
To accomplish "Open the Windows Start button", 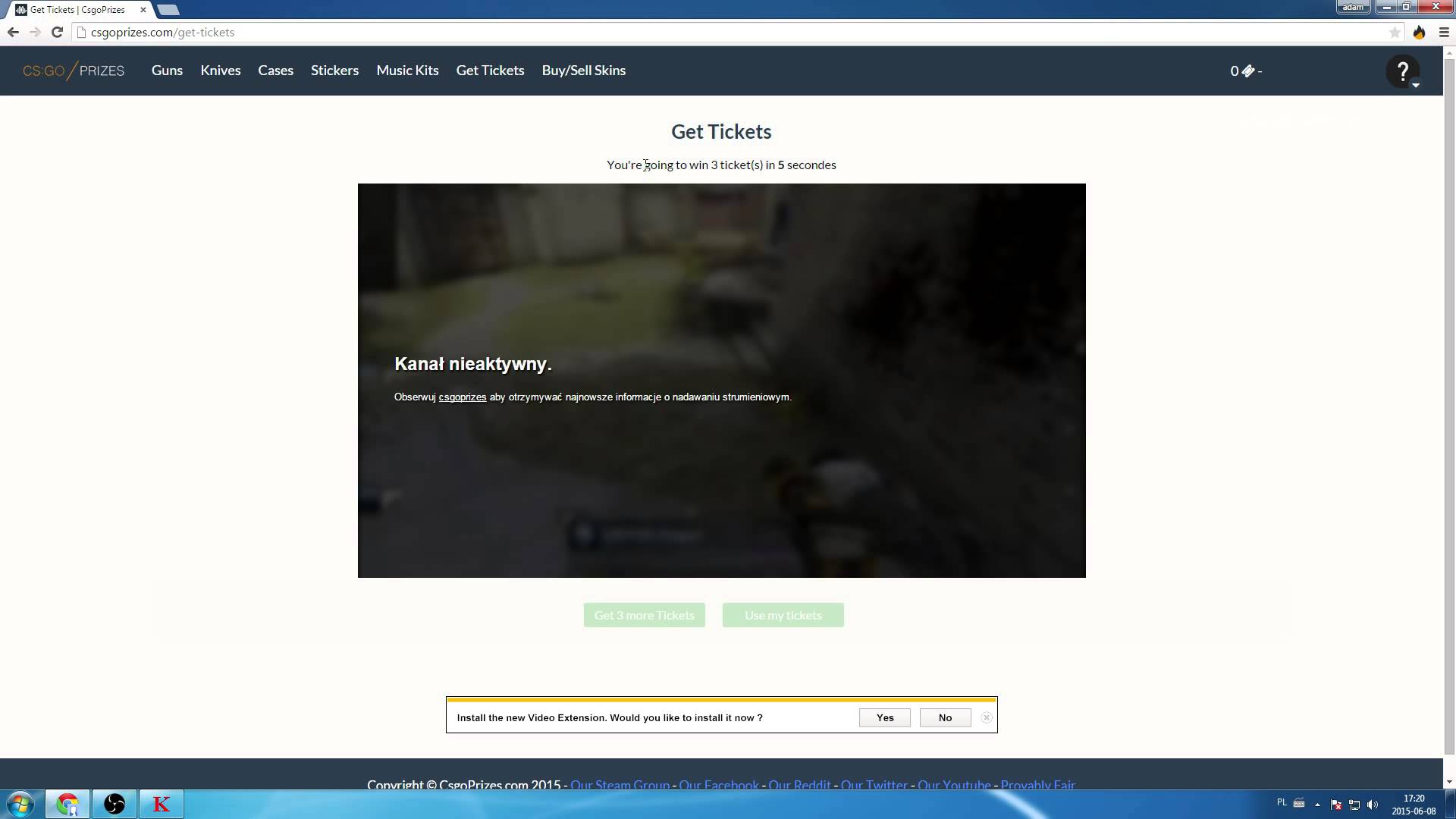I will pyautogui.click(x=20, y=804).
